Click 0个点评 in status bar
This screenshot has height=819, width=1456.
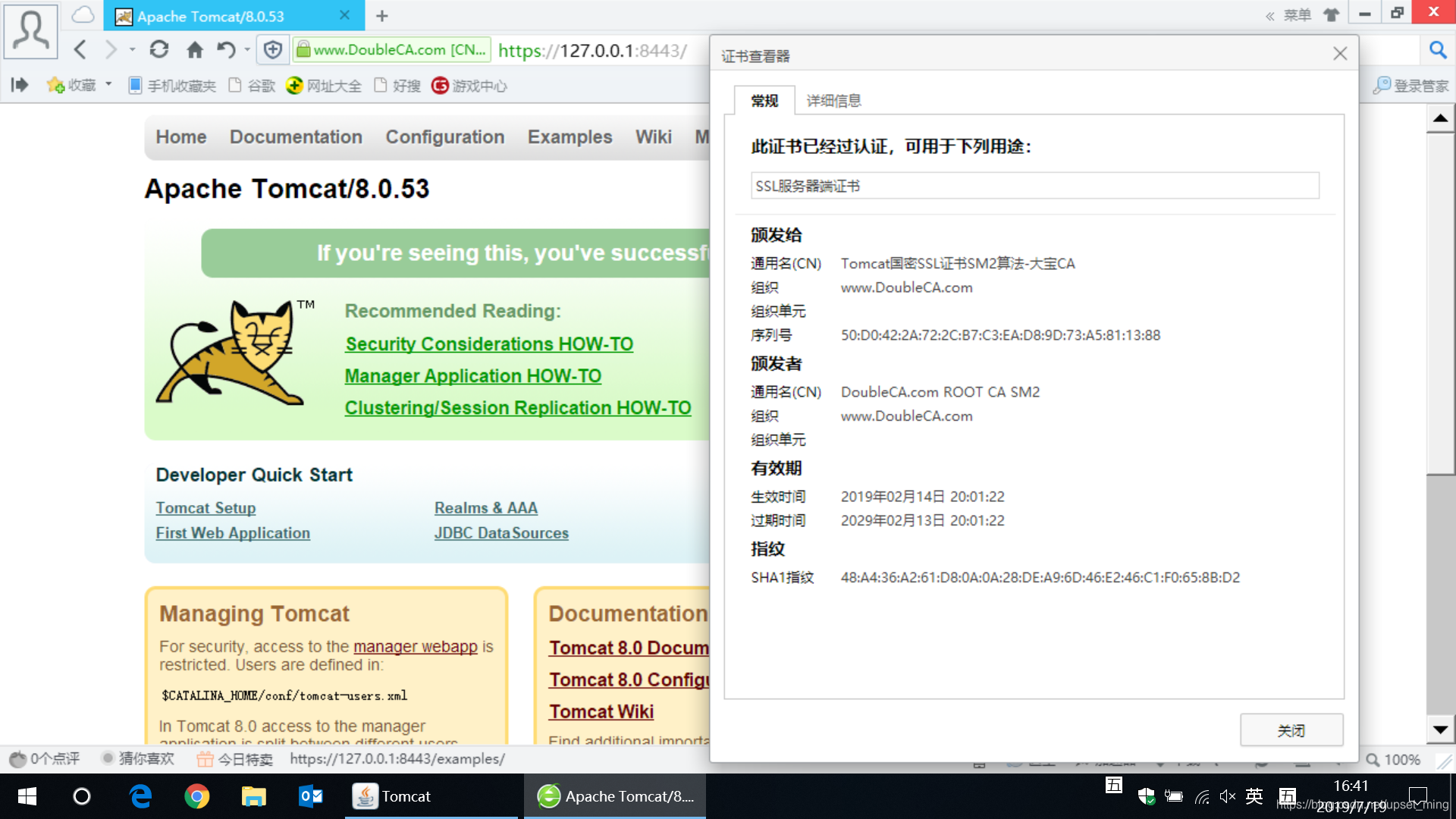click(44, 759)
